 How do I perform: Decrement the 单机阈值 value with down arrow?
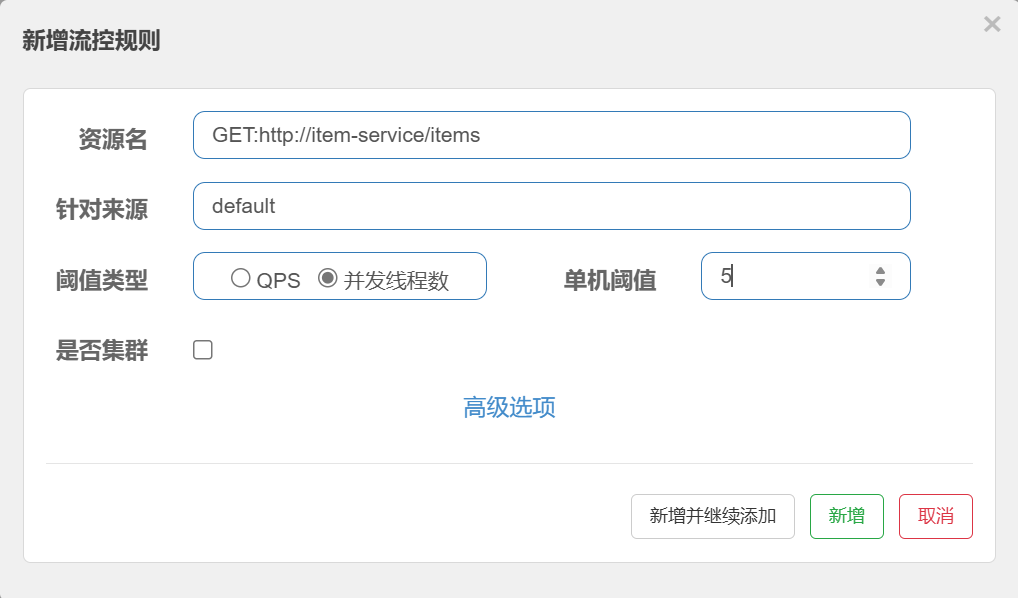pos(880,283)
